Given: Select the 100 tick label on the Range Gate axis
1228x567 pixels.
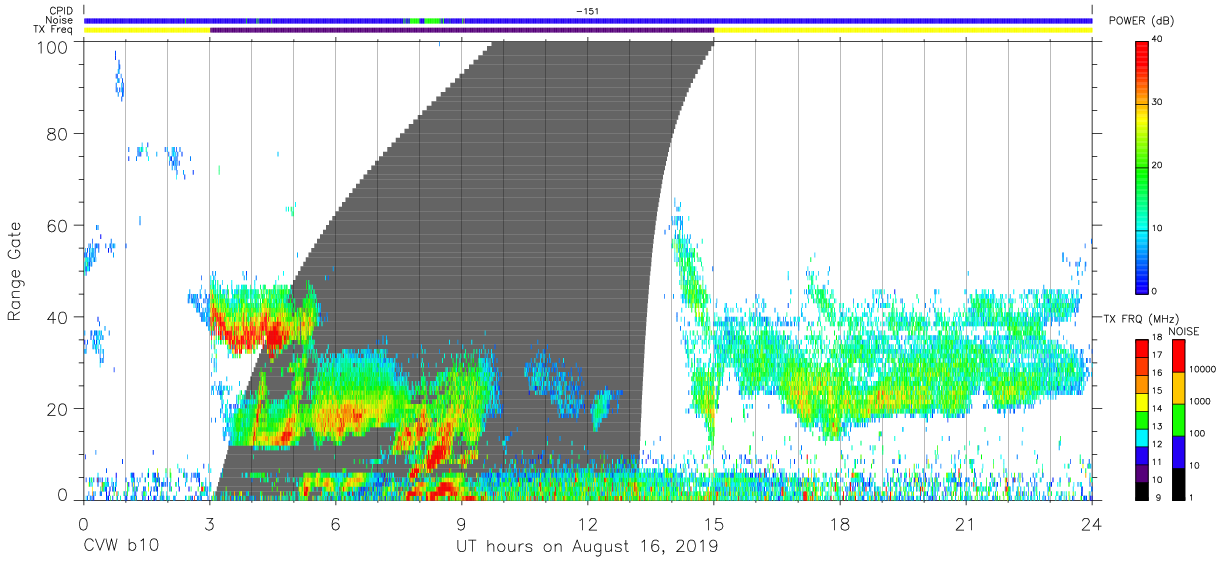Looking at the screenshot, I should click(x=51, y=46).
